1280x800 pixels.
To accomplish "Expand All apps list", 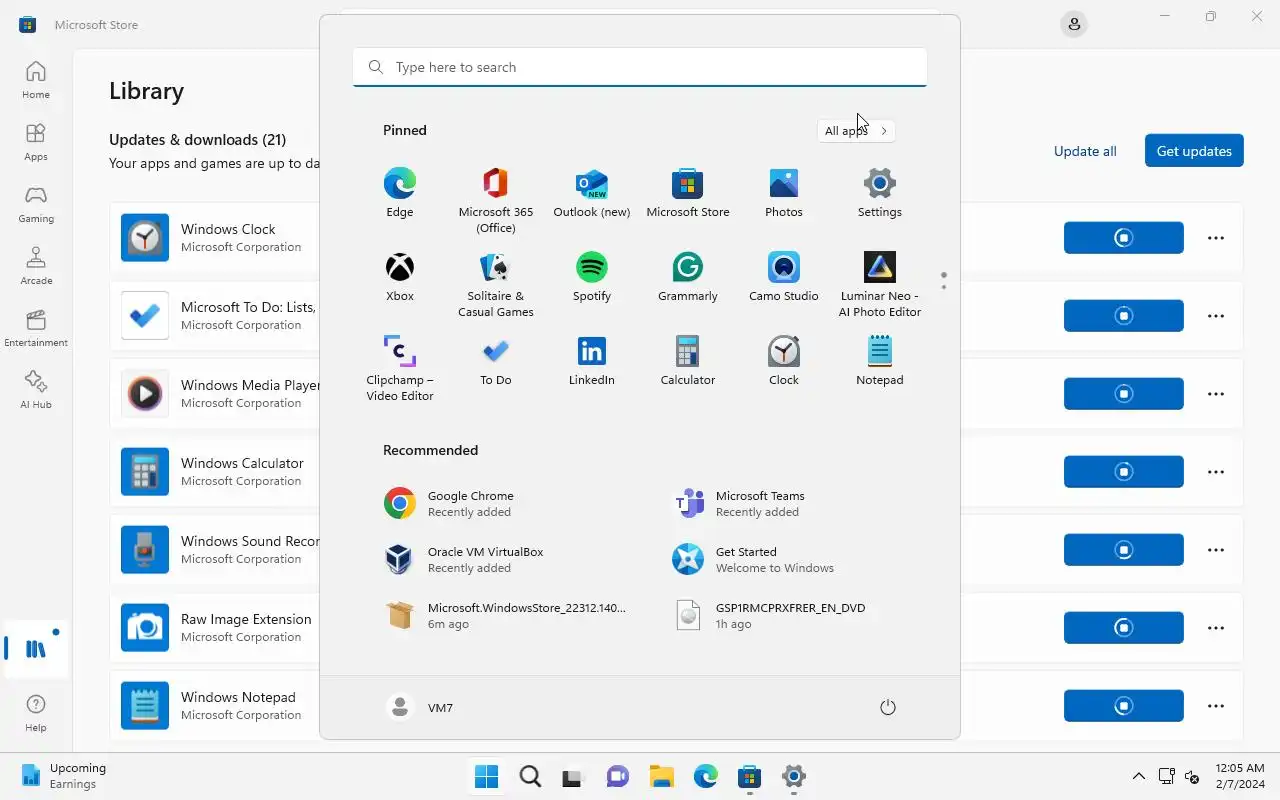I will point(856,131).
